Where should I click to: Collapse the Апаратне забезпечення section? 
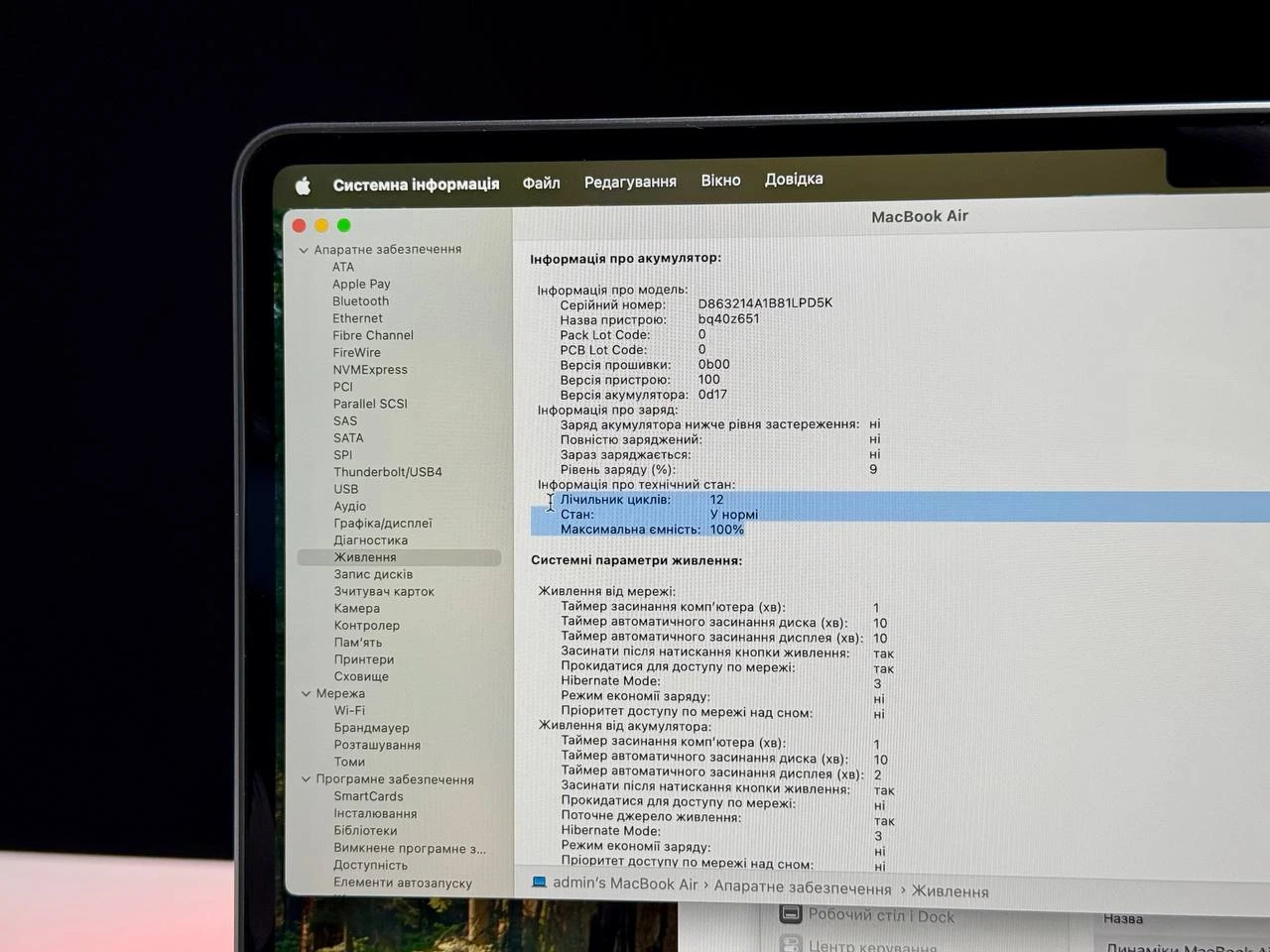(x=305, y=250)
